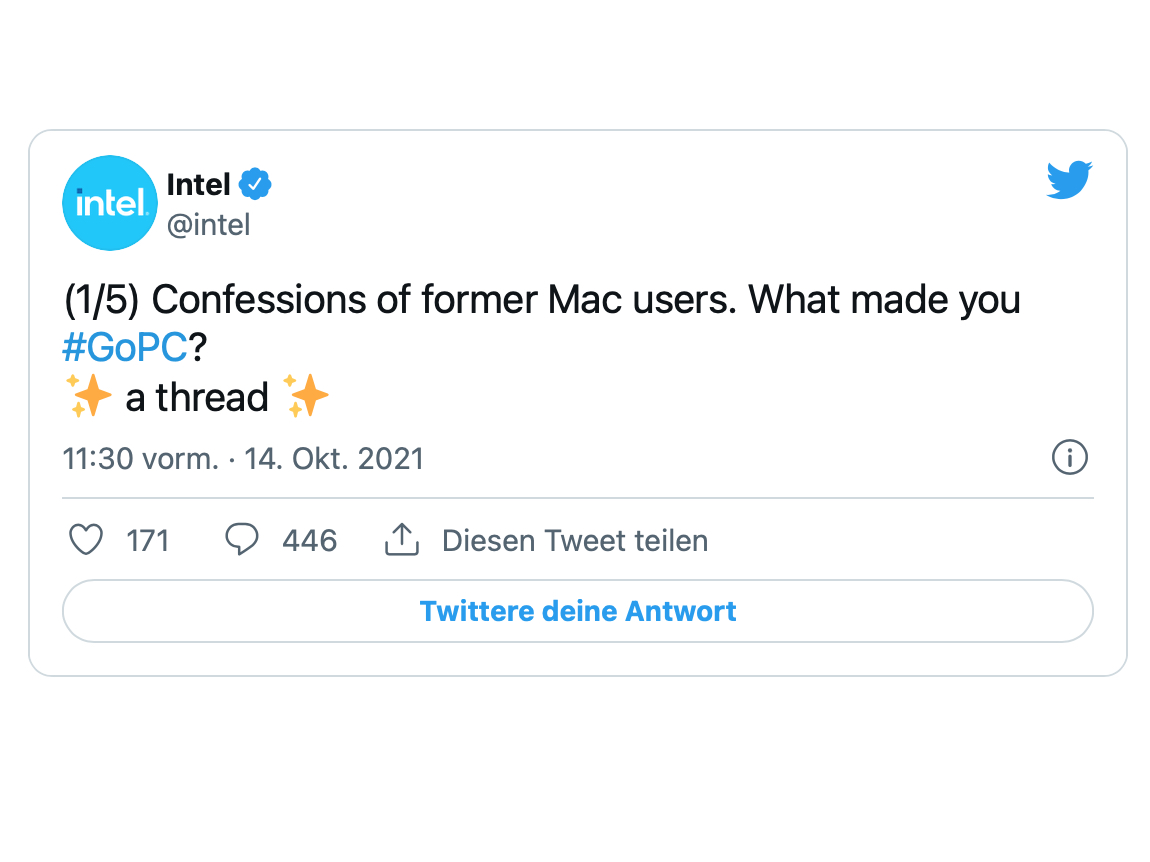Open the @intel handle link
The image size is (1150, 862).
208,225
